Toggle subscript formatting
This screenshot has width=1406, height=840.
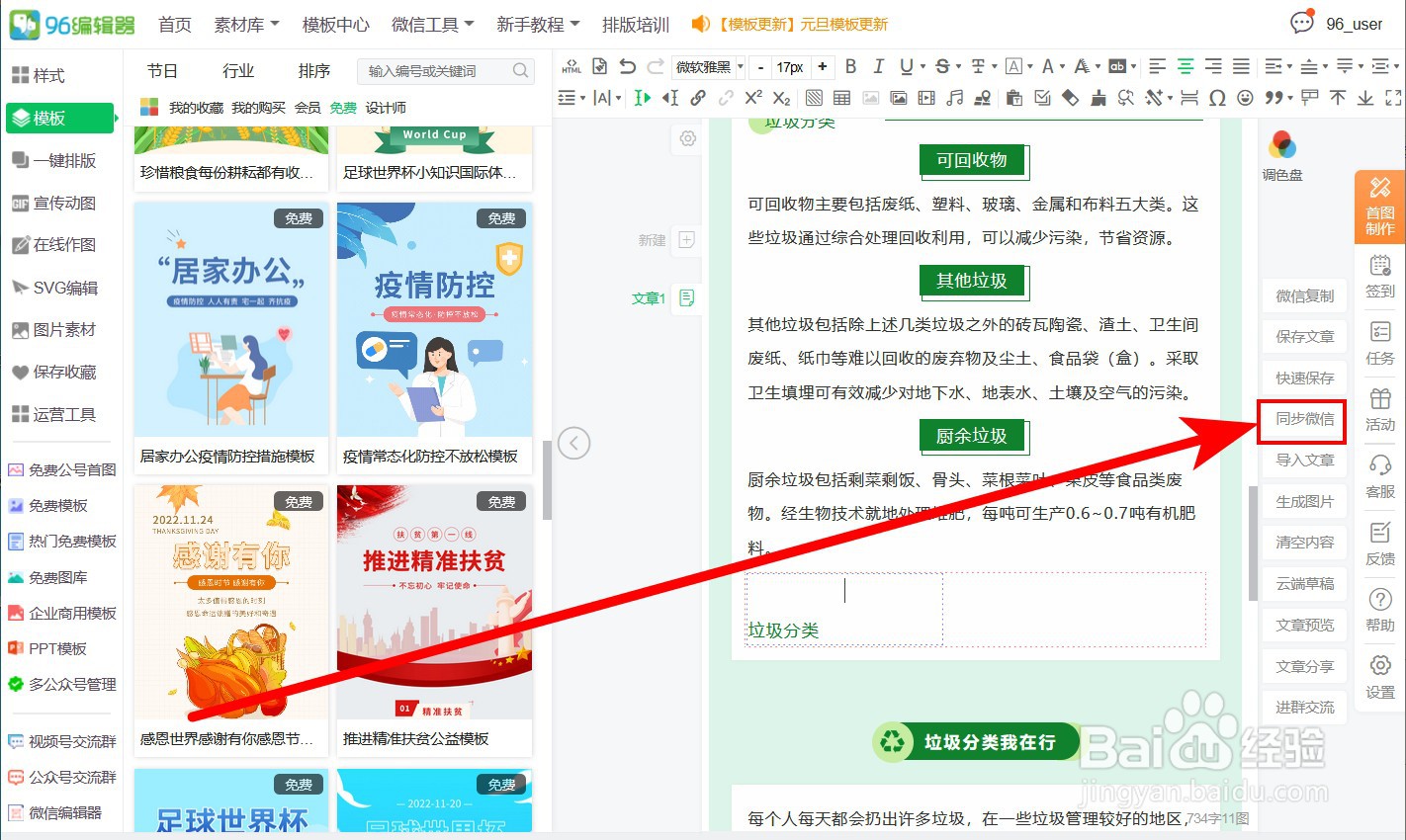pos(781,98)
